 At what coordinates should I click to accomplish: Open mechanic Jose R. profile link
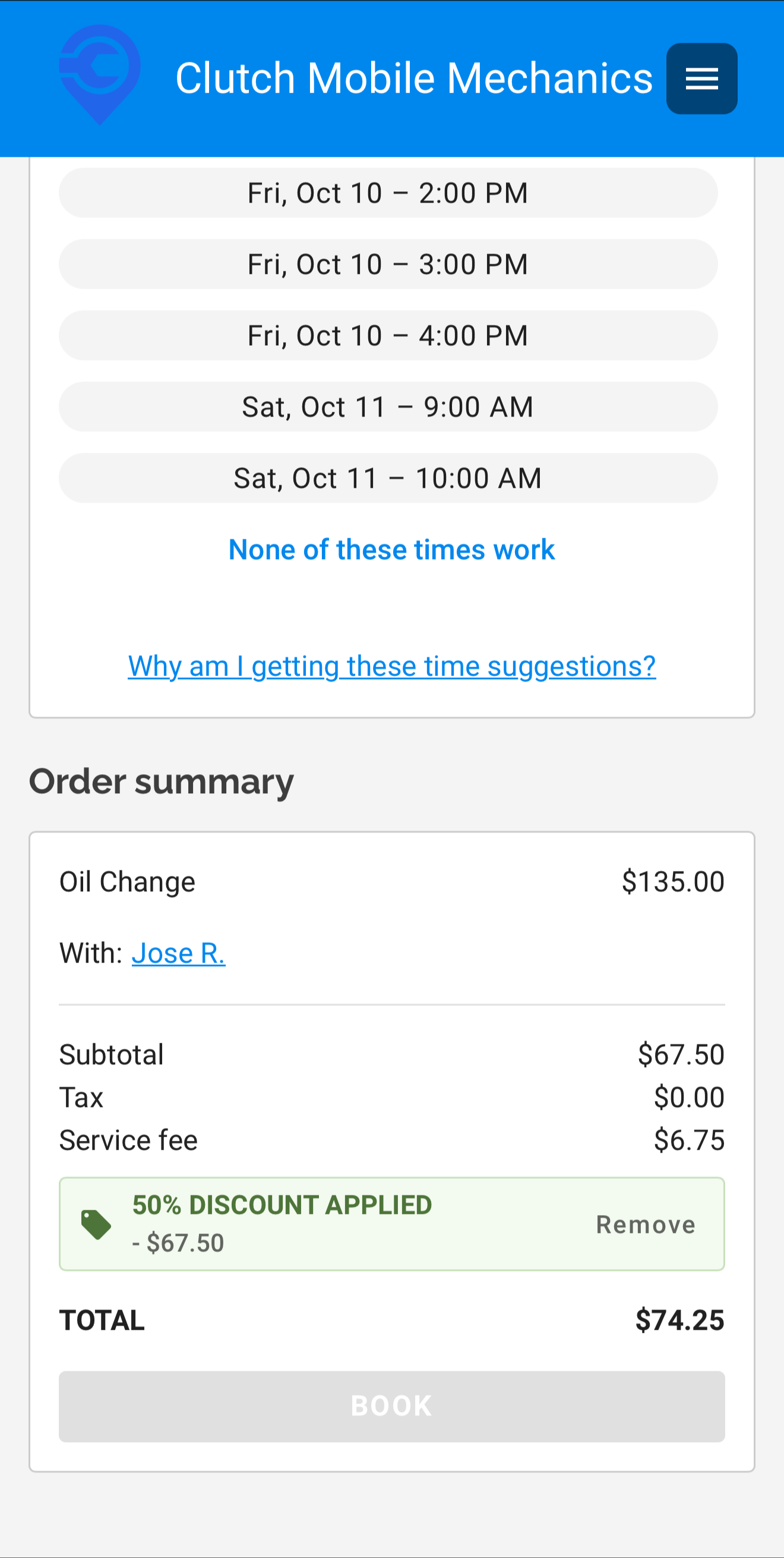click(178, 953)
